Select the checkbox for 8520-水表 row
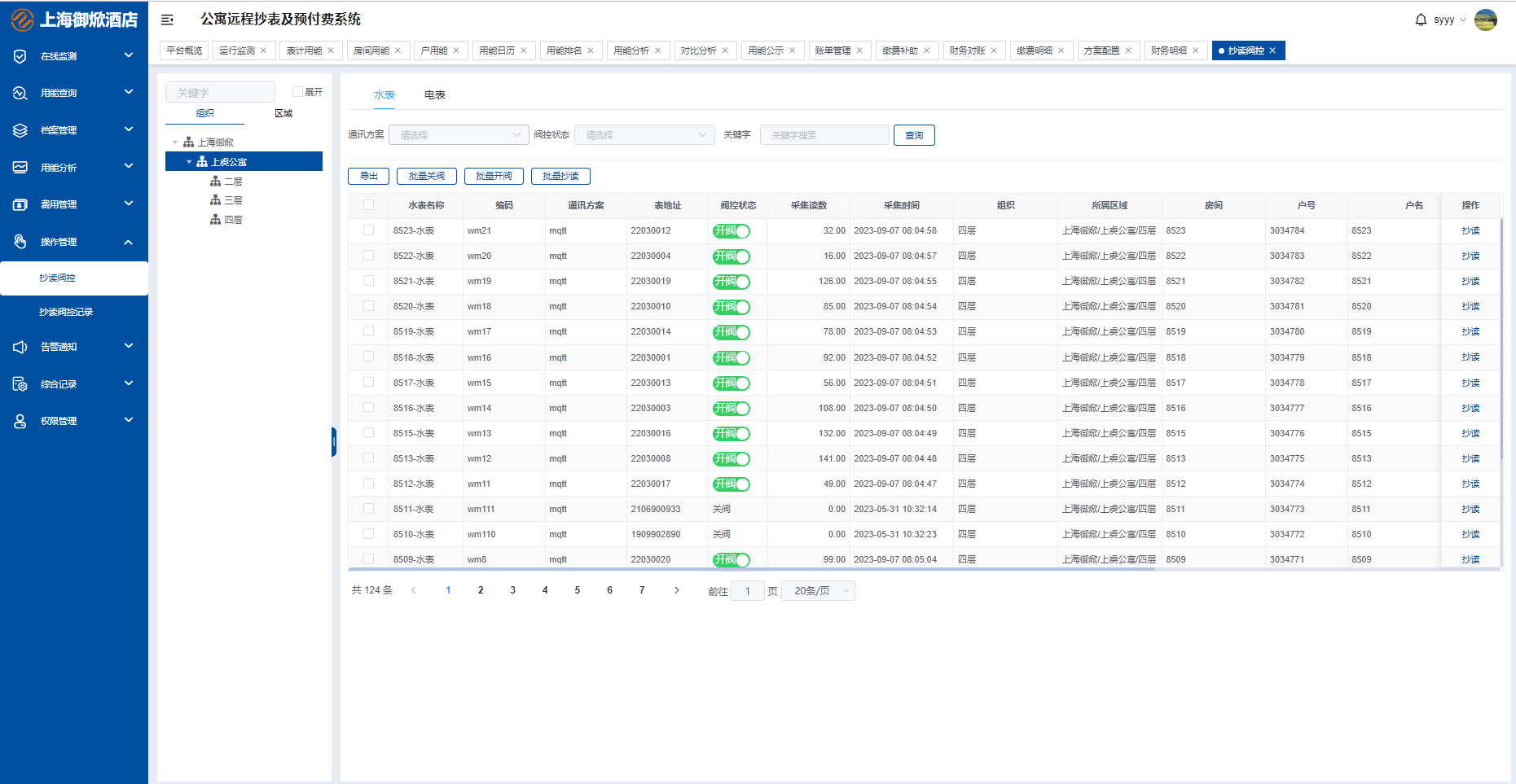 368,306
